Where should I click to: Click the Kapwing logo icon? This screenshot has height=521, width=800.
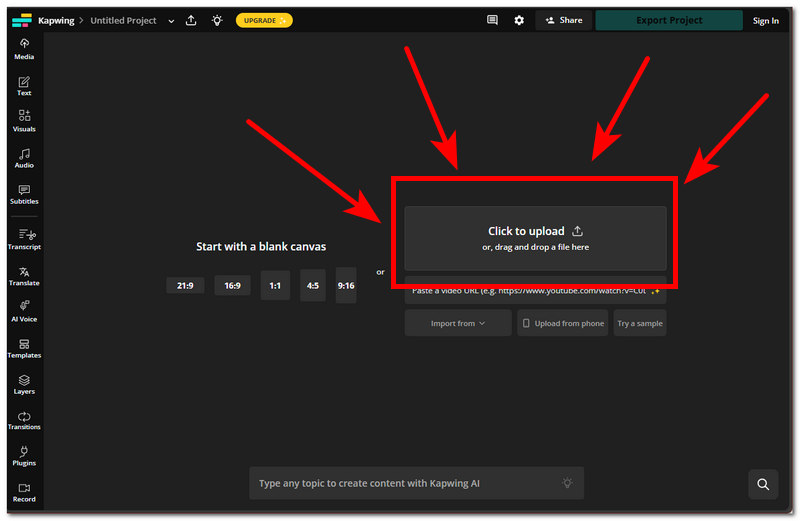(x=22, y=20)
